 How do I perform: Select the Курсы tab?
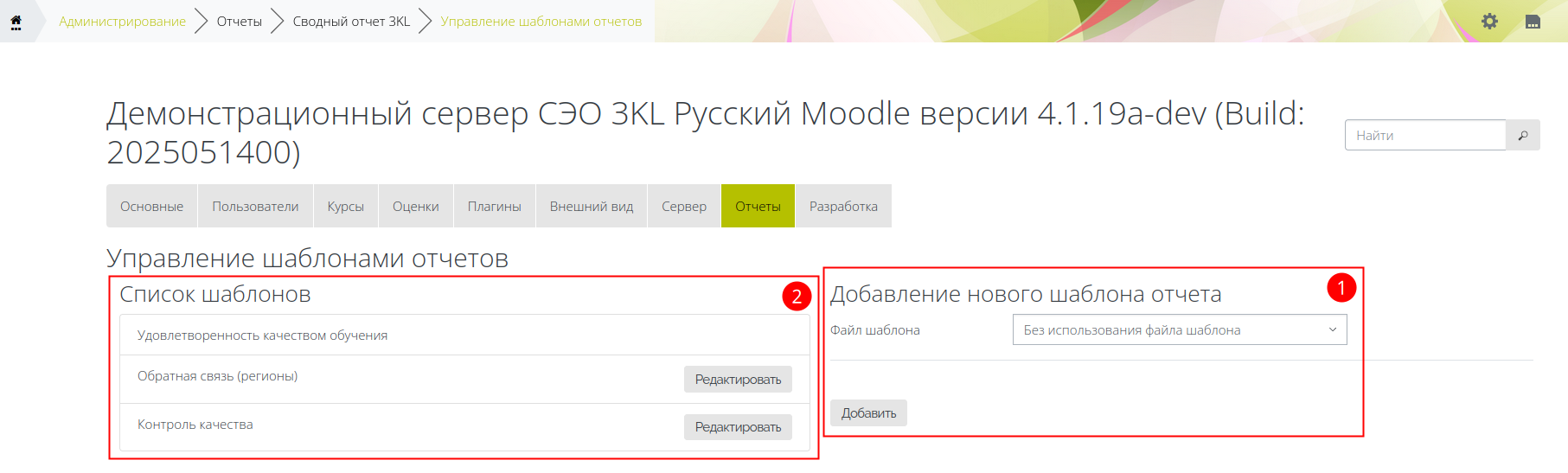(x=345, y=207)
